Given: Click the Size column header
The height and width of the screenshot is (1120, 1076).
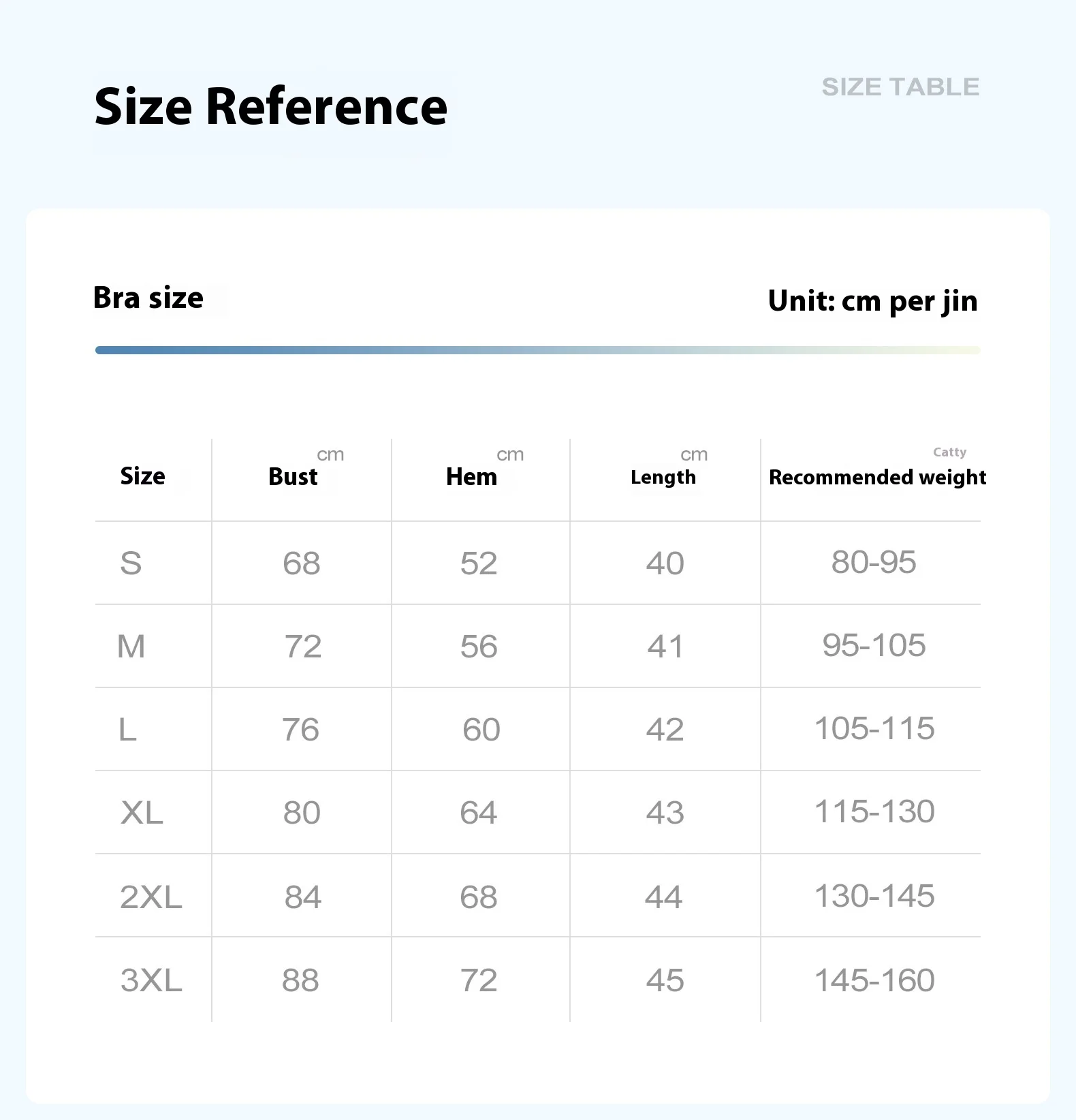Looking at the screenshot, I should click(142, 476).
